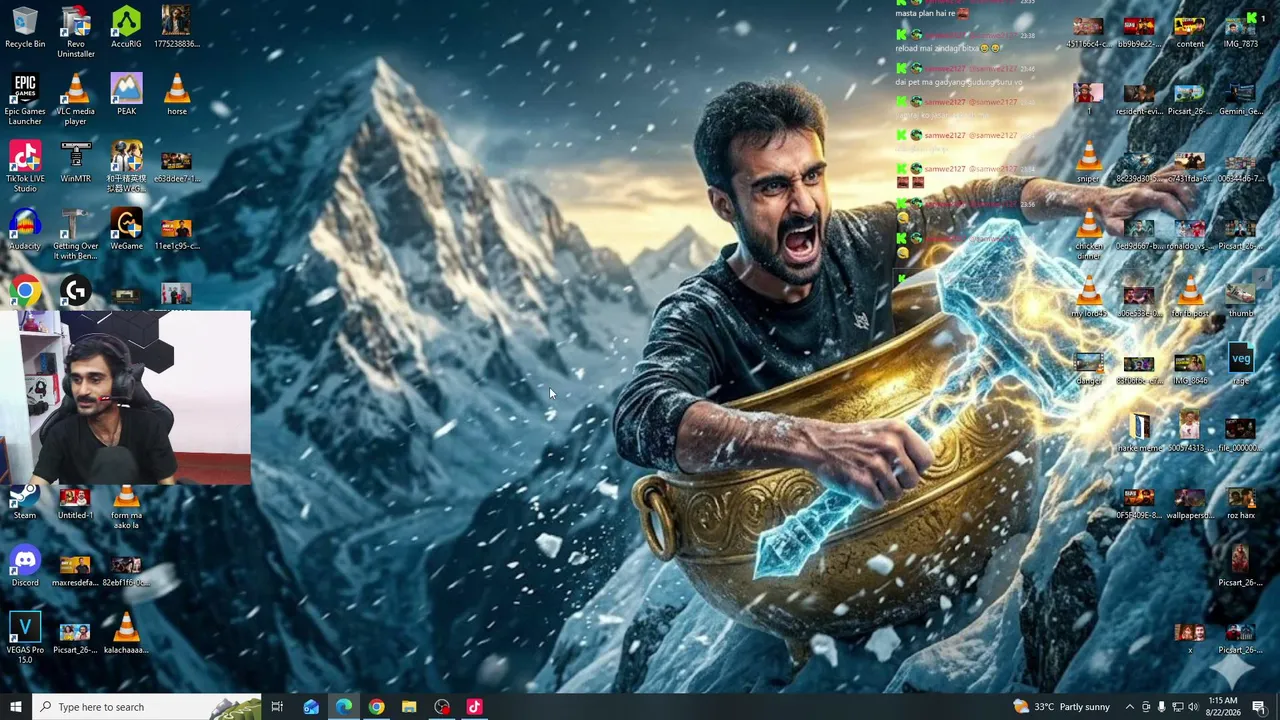1280x720 pixels.
Task: Select the 'for fb post' VLC file
Action: (x=1190, y=298)
